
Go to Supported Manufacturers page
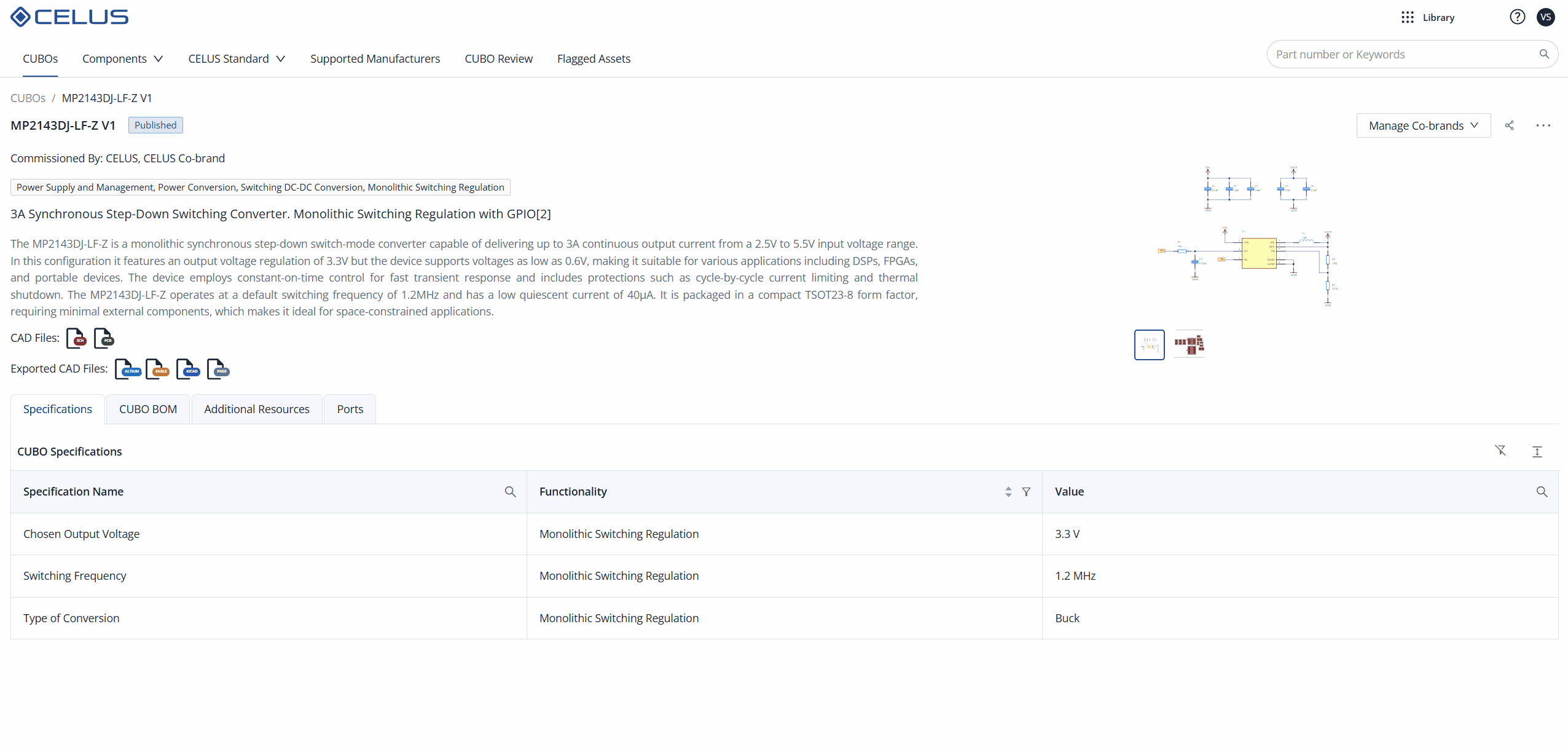[375, 58]
